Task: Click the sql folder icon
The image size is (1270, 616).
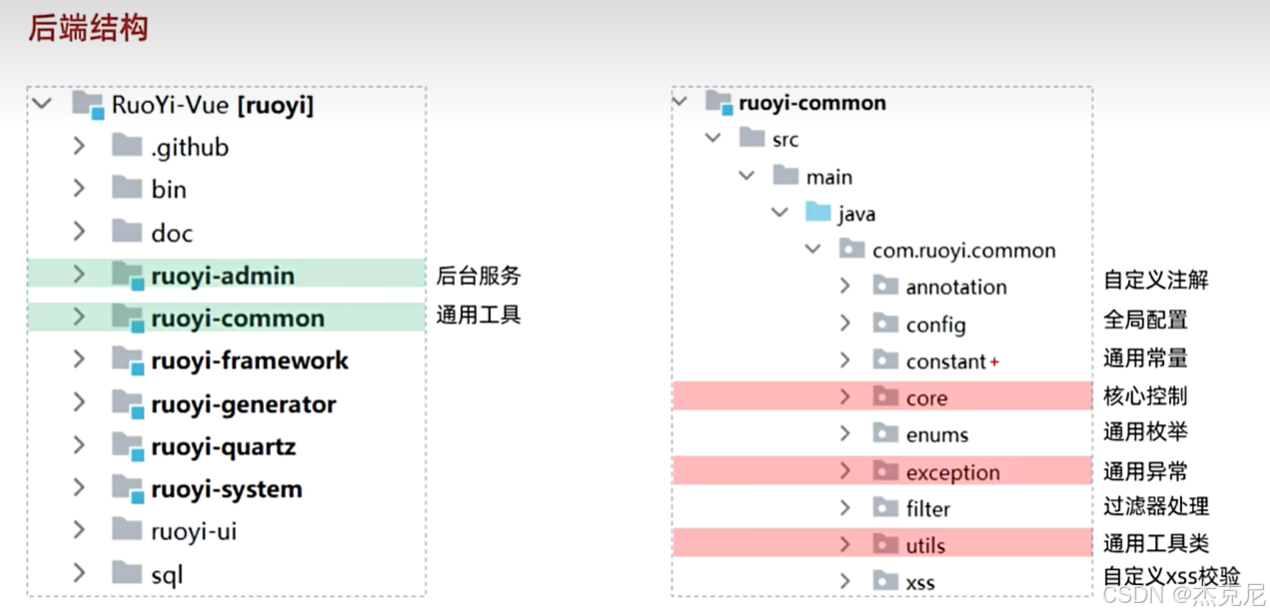Action: (x=127, y=574)
